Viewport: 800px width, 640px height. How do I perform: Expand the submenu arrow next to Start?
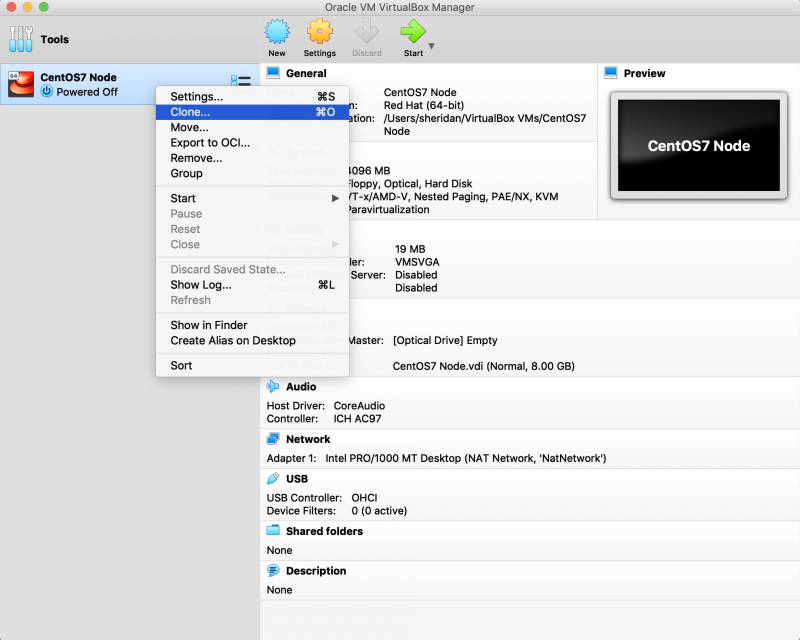[335, 198]
